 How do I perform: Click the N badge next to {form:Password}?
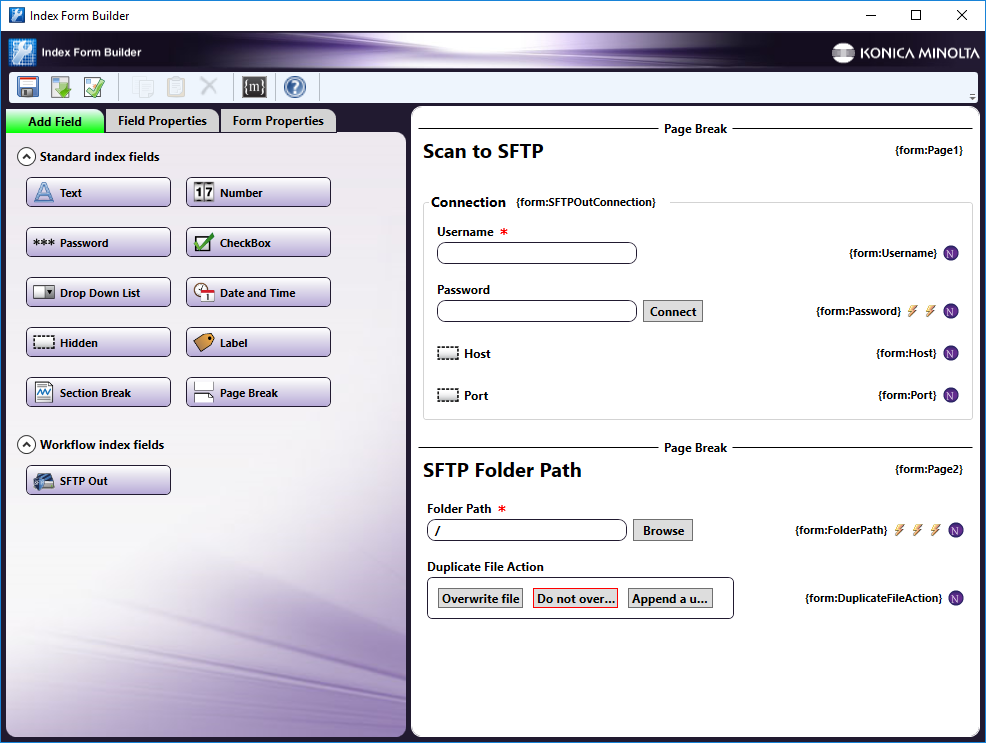pos(951,311)
